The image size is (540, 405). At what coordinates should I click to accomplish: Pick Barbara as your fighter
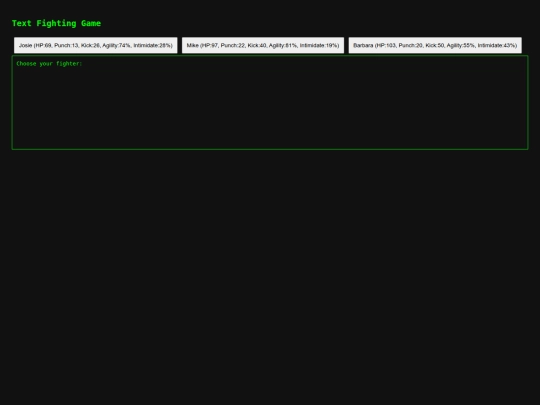pyautogui.click(x=435, y=45)
